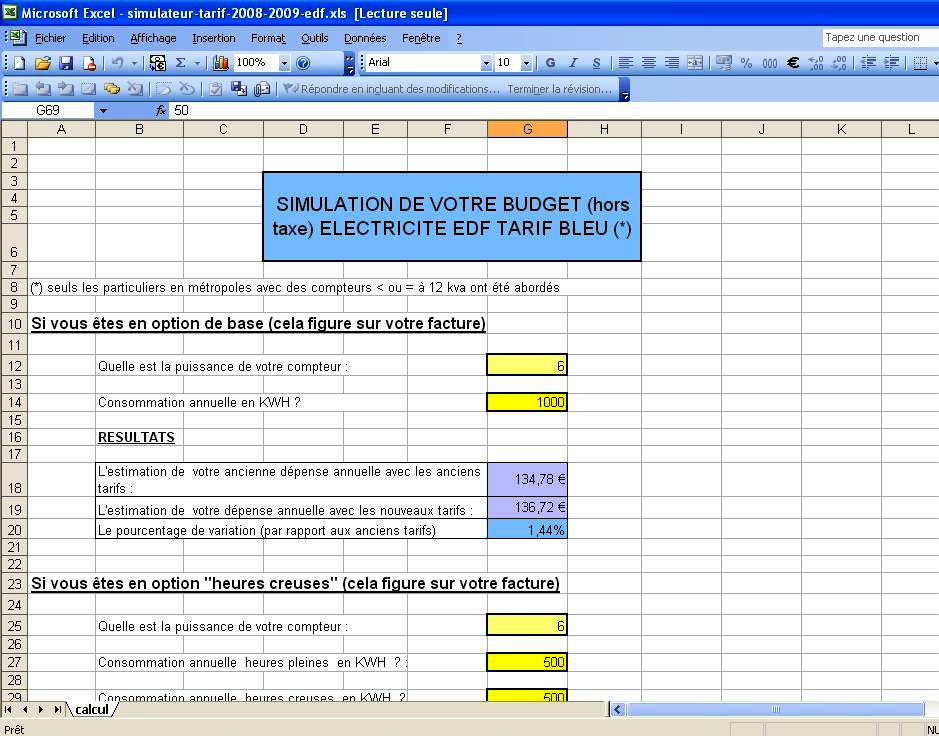Screen dimensions: 939x736
Task: Click the Name Box showing G69
Action: coord(48,110)
